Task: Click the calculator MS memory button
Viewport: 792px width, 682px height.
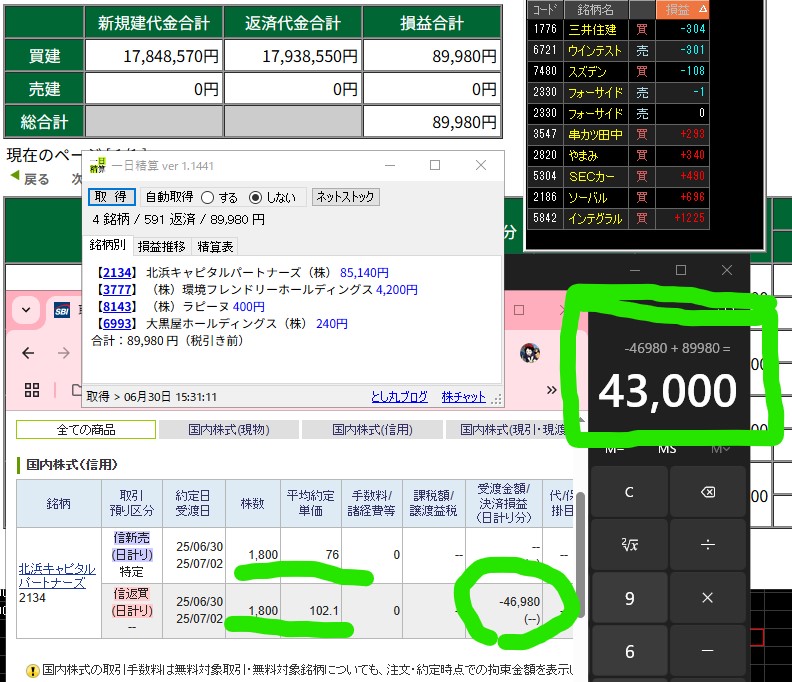Action: (x=667, y=449)
